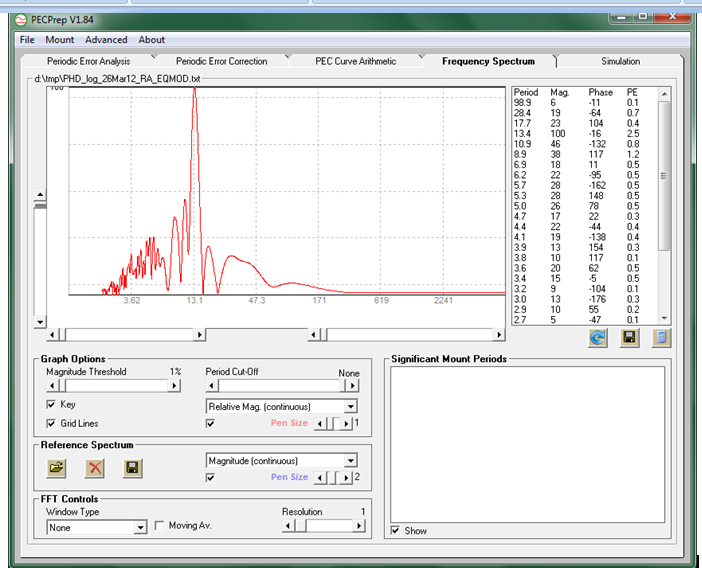Click the Phase column header

pos(600,92)
